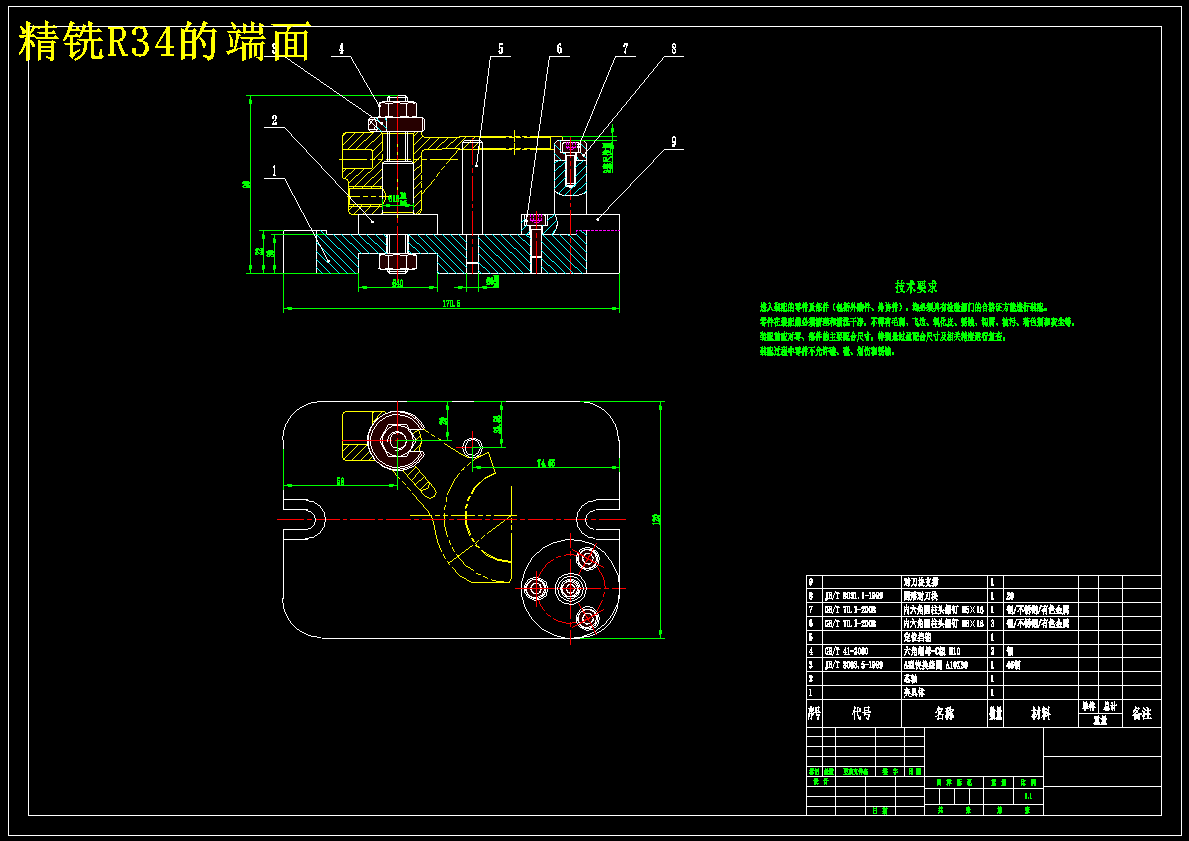Click the "备注" column header in parts table

coord(1141,714)
